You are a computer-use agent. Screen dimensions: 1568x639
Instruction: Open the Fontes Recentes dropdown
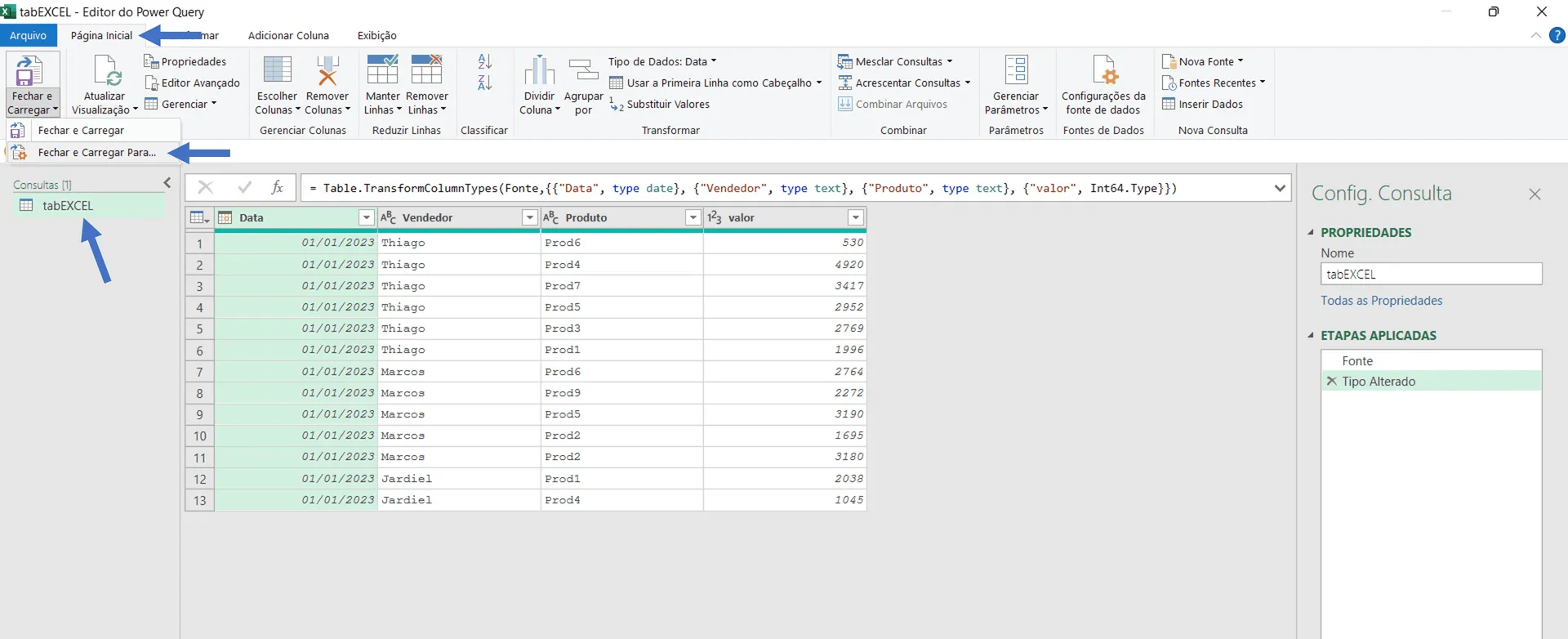(x=1214, y=83)
